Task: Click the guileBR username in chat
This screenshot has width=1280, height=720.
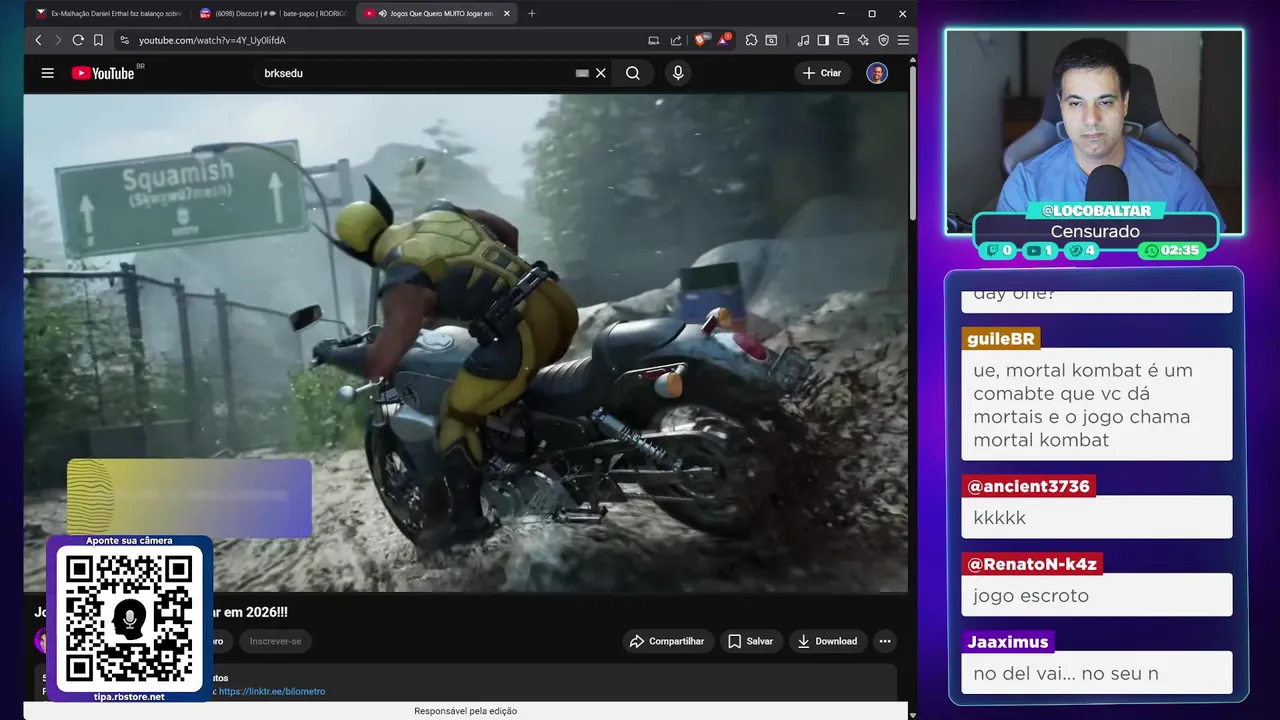Action: pos(1002,339)
